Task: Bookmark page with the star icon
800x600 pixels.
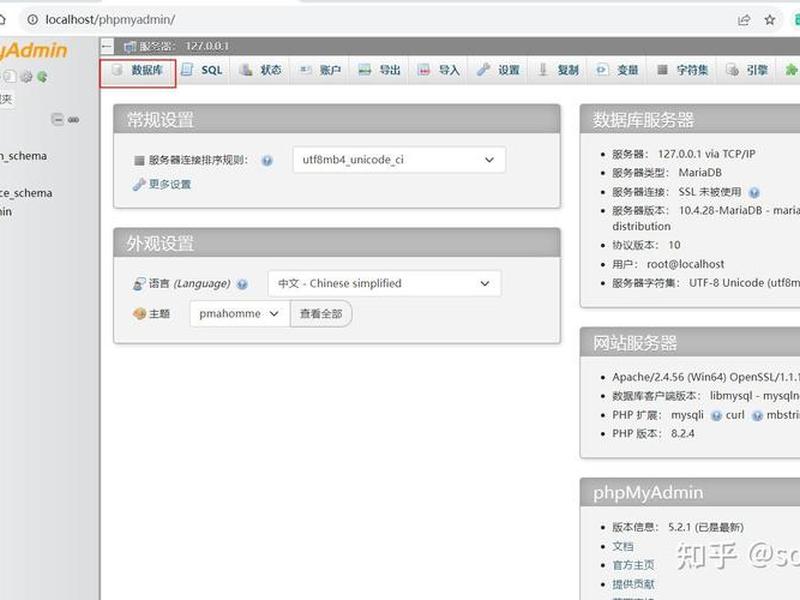Action: click(770, 20)
